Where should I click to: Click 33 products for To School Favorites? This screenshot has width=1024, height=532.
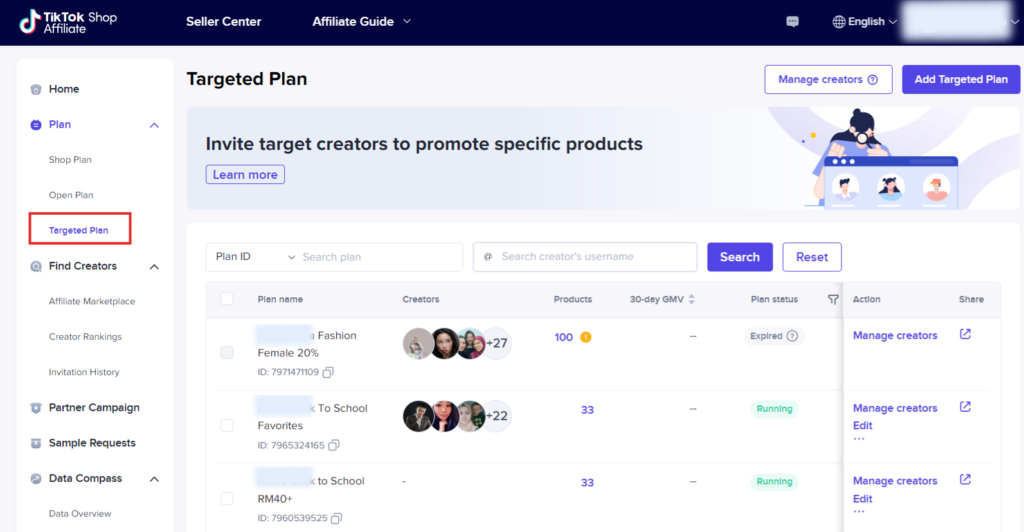[587, 410]
